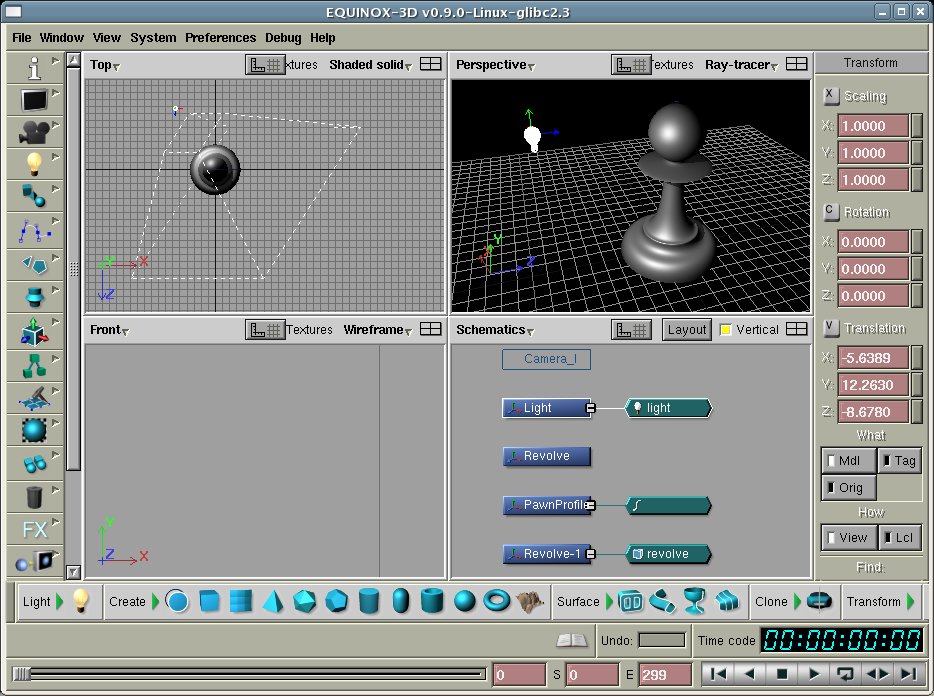Choose the light bulb tool in sidebar
934x696 pixels.
point(34,164)
